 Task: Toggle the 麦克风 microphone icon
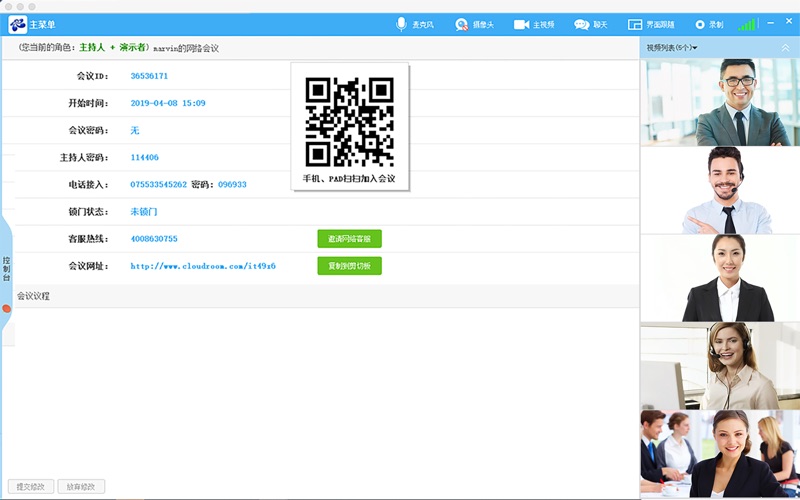click(402, 24)
